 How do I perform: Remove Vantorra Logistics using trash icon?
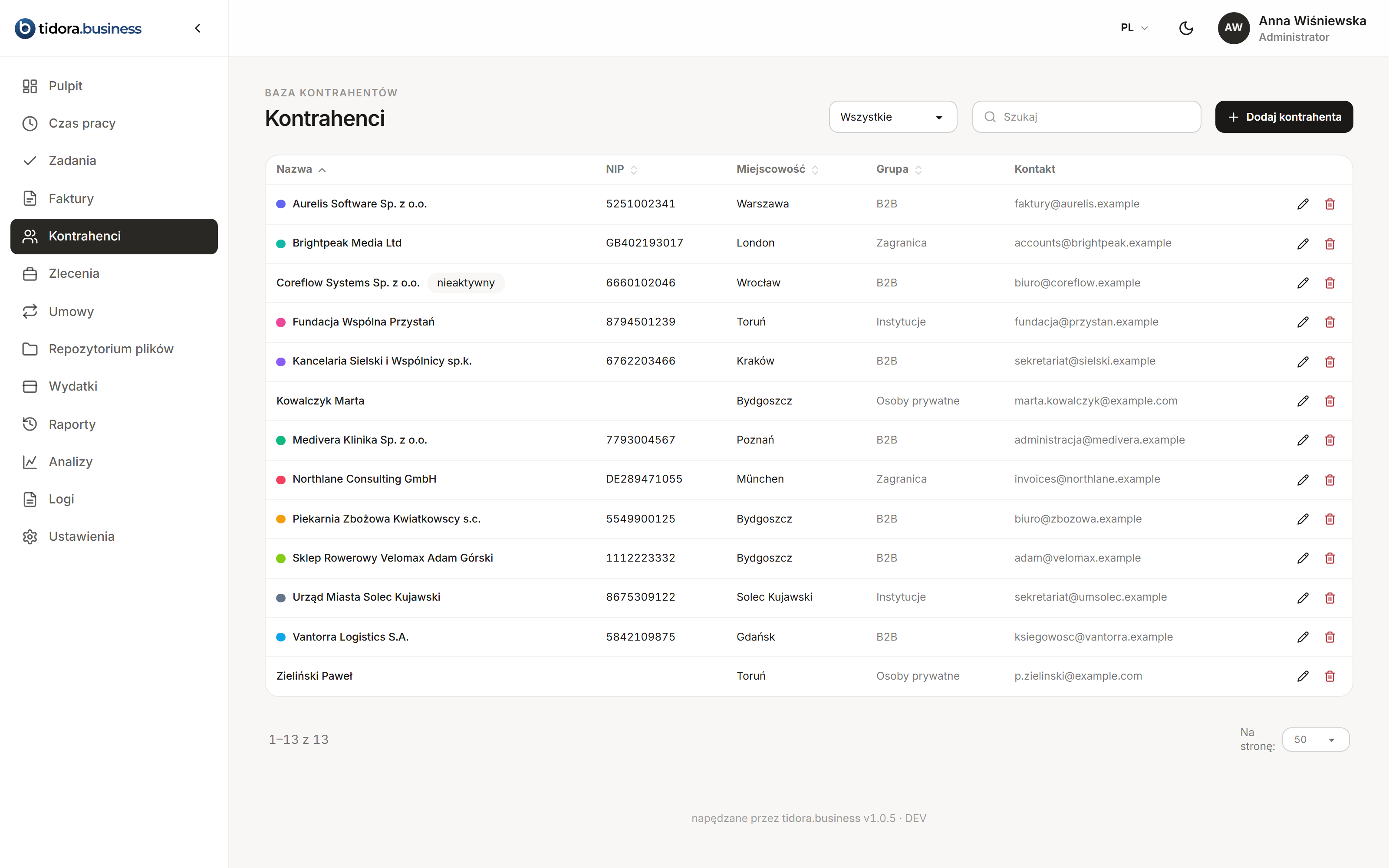(1330, 637)
